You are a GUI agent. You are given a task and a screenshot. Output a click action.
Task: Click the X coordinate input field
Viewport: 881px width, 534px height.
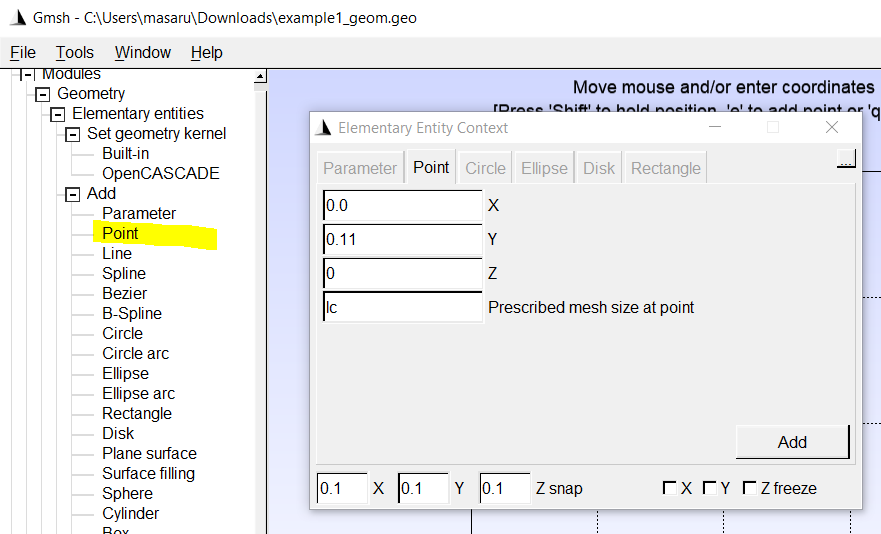[402, 205]
